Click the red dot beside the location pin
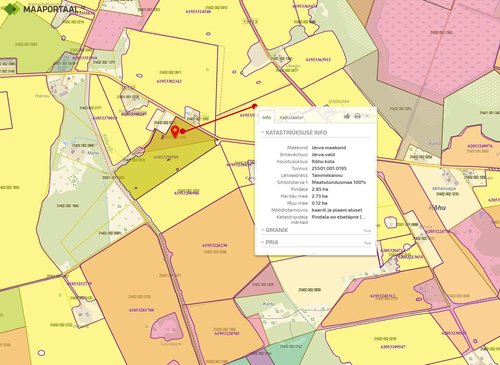The image size is (500, 365). (x=183, y=131)
